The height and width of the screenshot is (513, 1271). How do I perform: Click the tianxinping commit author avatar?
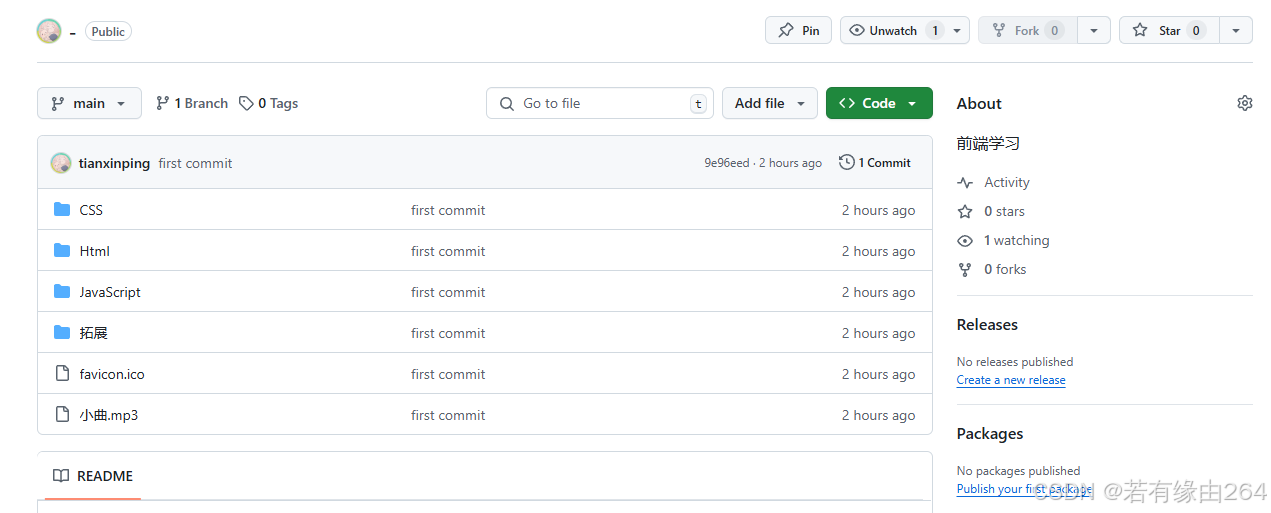61,163
